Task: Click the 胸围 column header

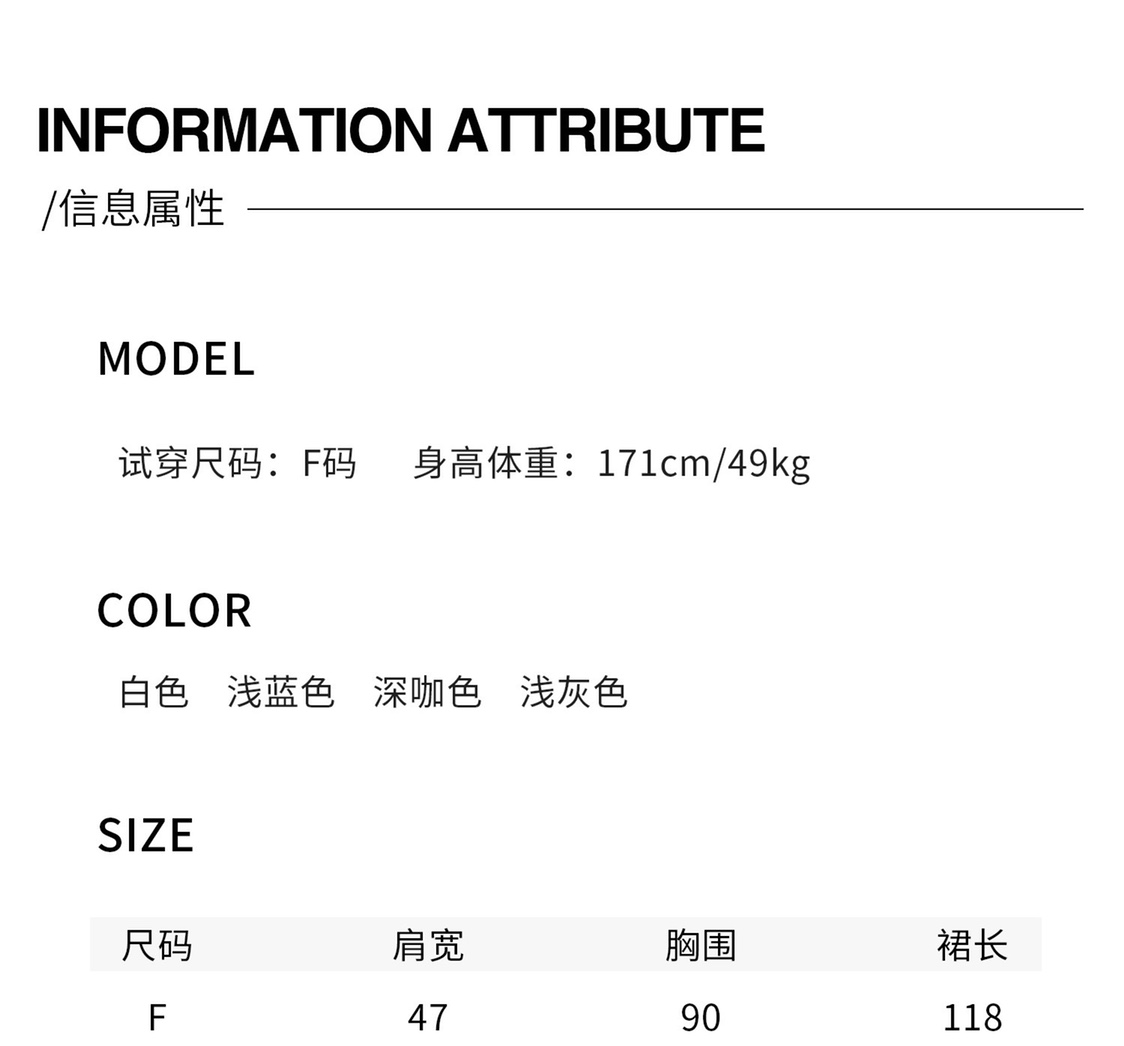Action: coord(700,945)
